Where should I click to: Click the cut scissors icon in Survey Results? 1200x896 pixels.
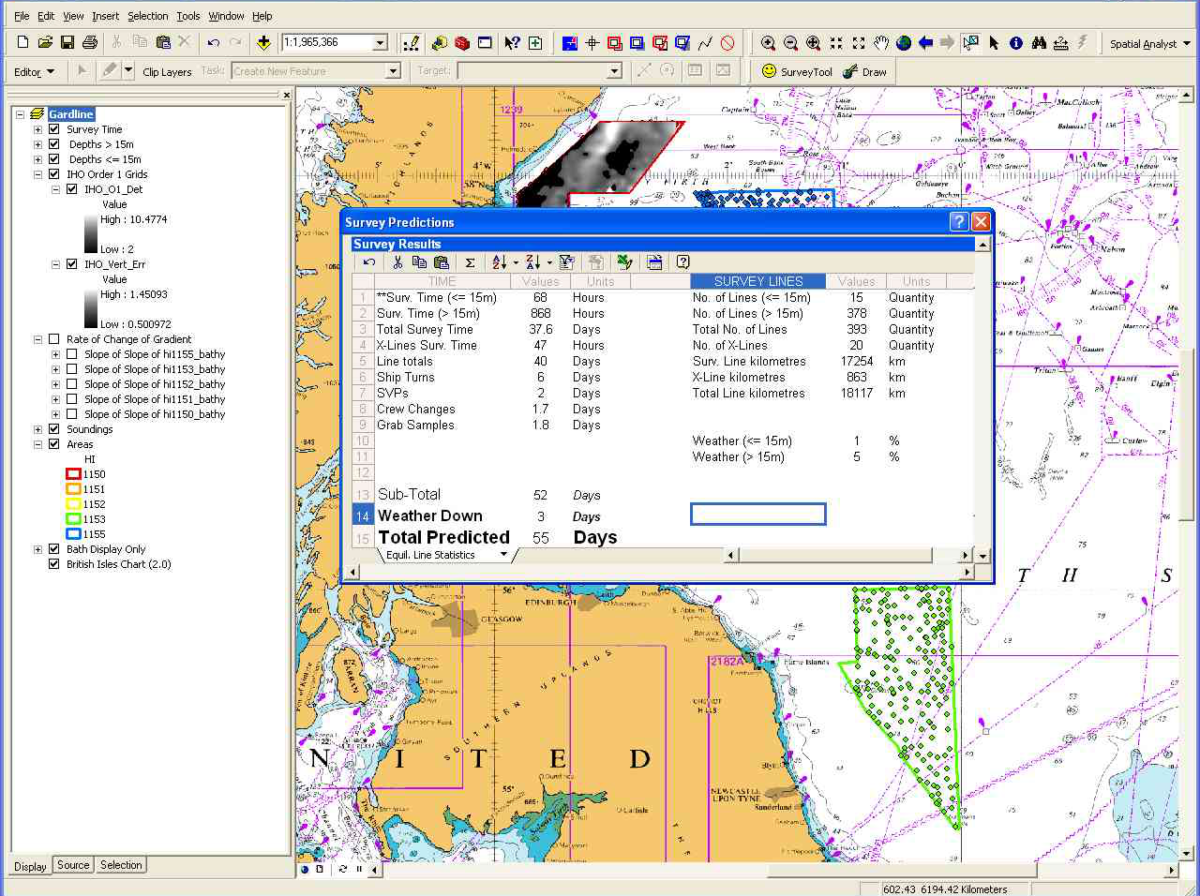[x=397, y=262]
